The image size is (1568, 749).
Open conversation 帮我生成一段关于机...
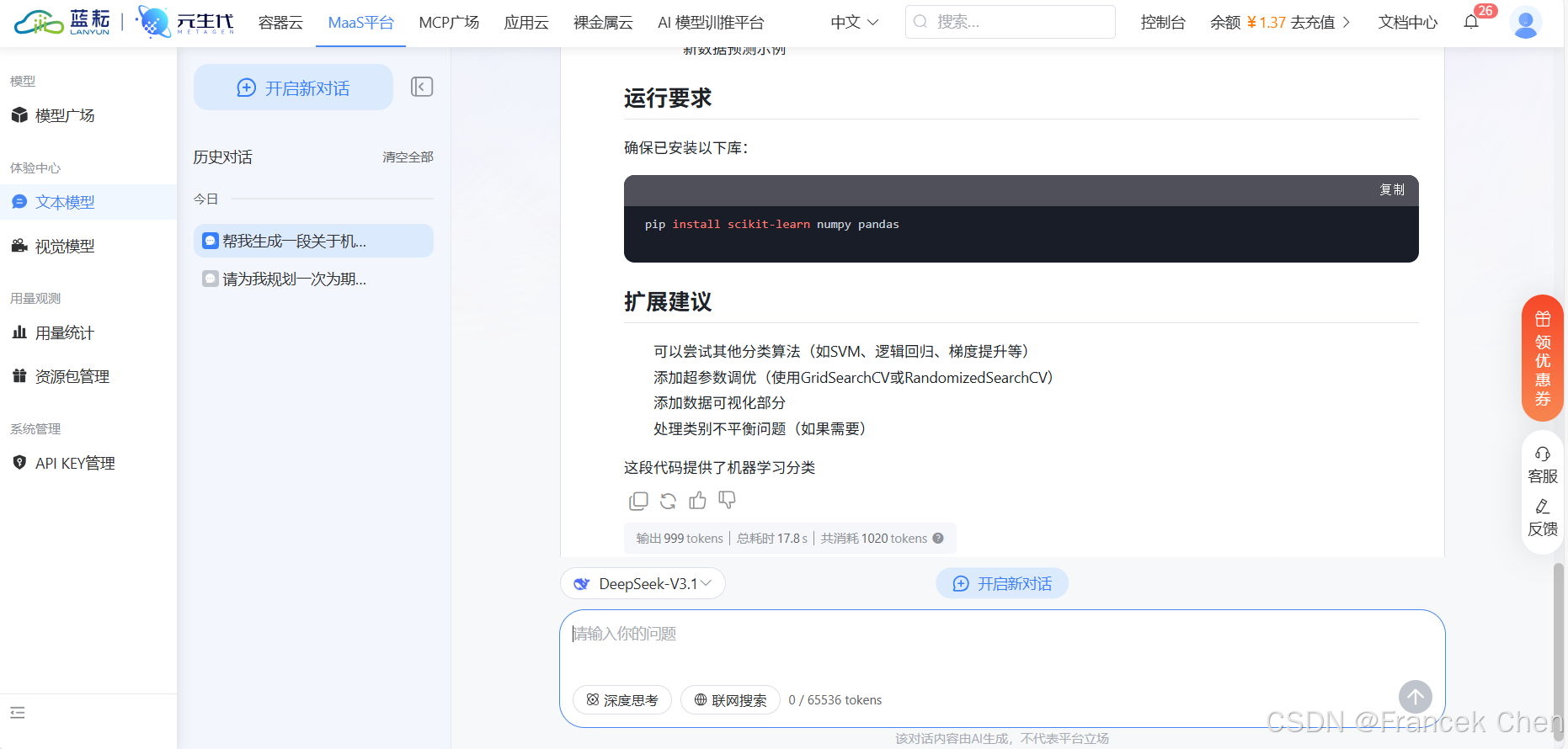click(x=313, y=241)
